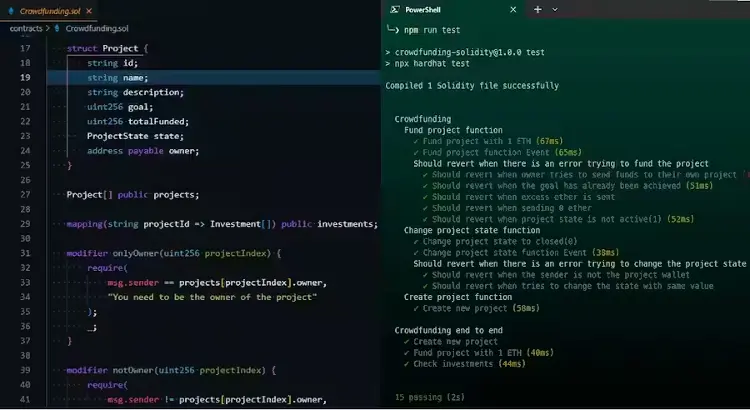Click 'Fund project function Event (65ms)' result
The image size is (750, 410).
497,153
